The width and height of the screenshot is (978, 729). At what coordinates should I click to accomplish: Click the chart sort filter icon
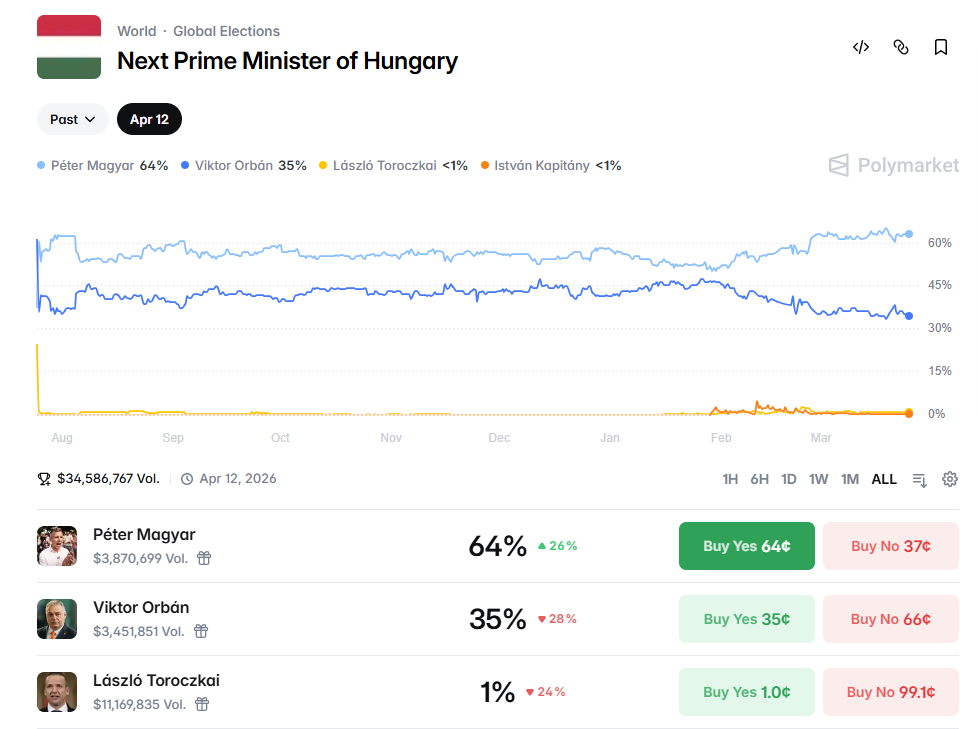(x=920, y=479)
